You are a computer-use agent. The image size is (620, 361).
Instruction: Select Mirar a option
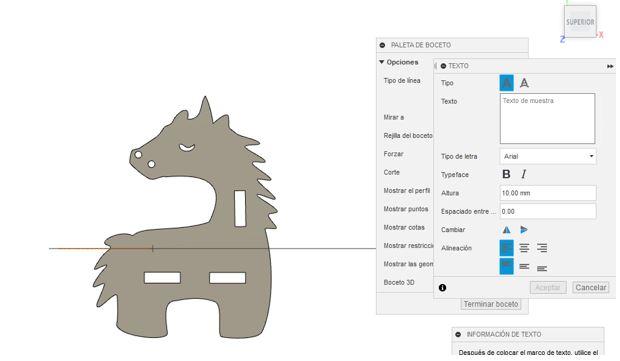tap(393, 117)
